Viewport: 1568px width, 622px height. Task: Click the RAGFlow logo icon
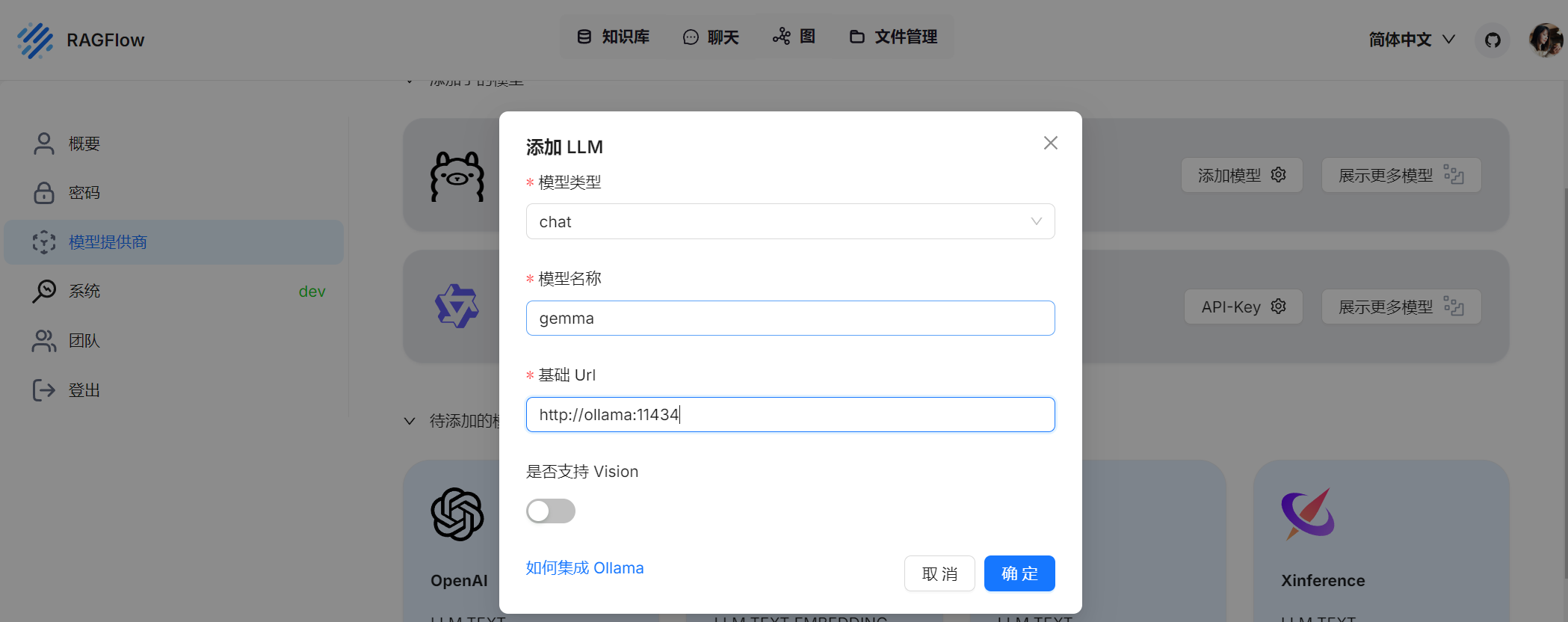[x=35, y=40]
